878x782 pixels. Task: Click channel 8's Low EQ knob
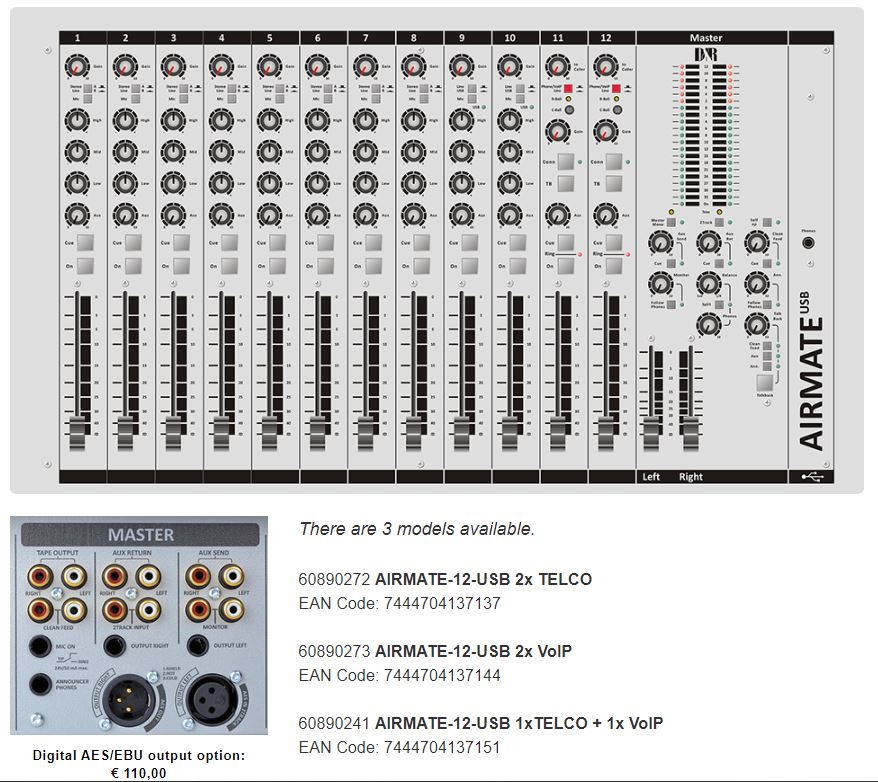(x=412, y=184)
